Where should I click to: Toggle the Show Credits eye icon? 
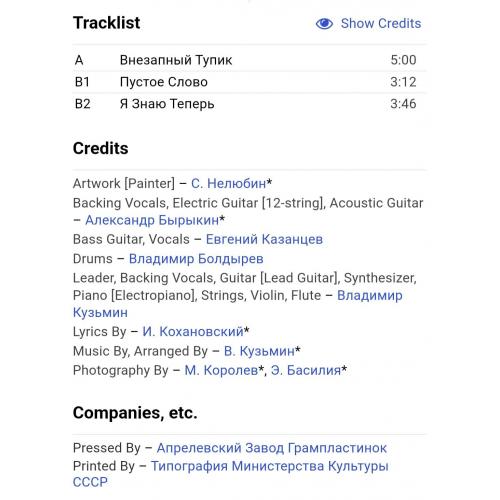324,24
